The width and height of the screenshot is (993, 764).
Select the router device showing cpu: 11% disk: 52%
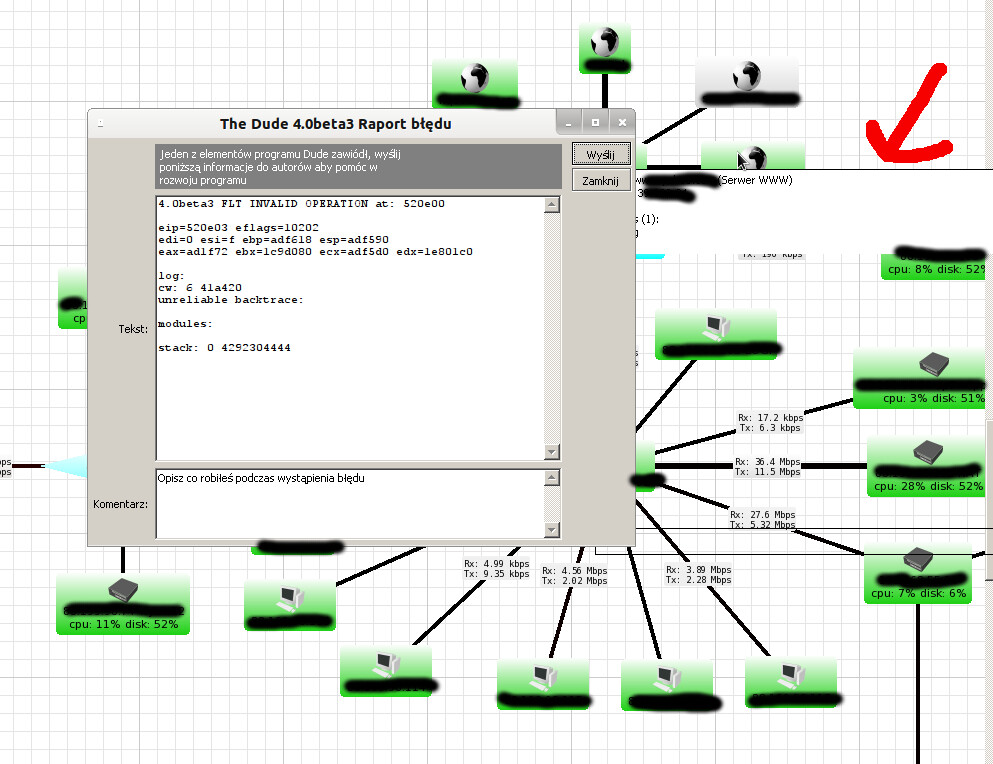[123, 604]
